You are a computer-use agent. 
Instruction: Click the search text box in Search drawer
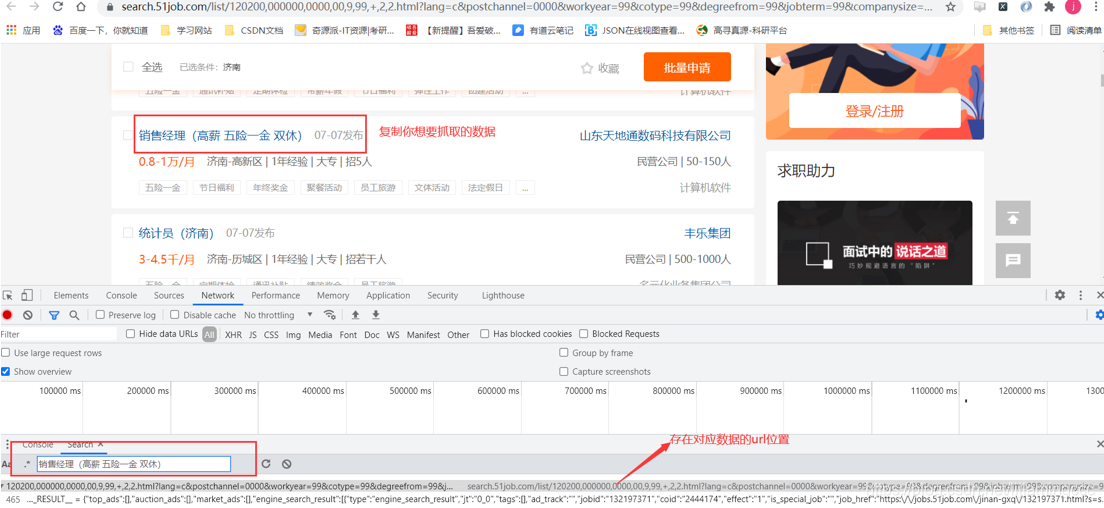(134, 464)
